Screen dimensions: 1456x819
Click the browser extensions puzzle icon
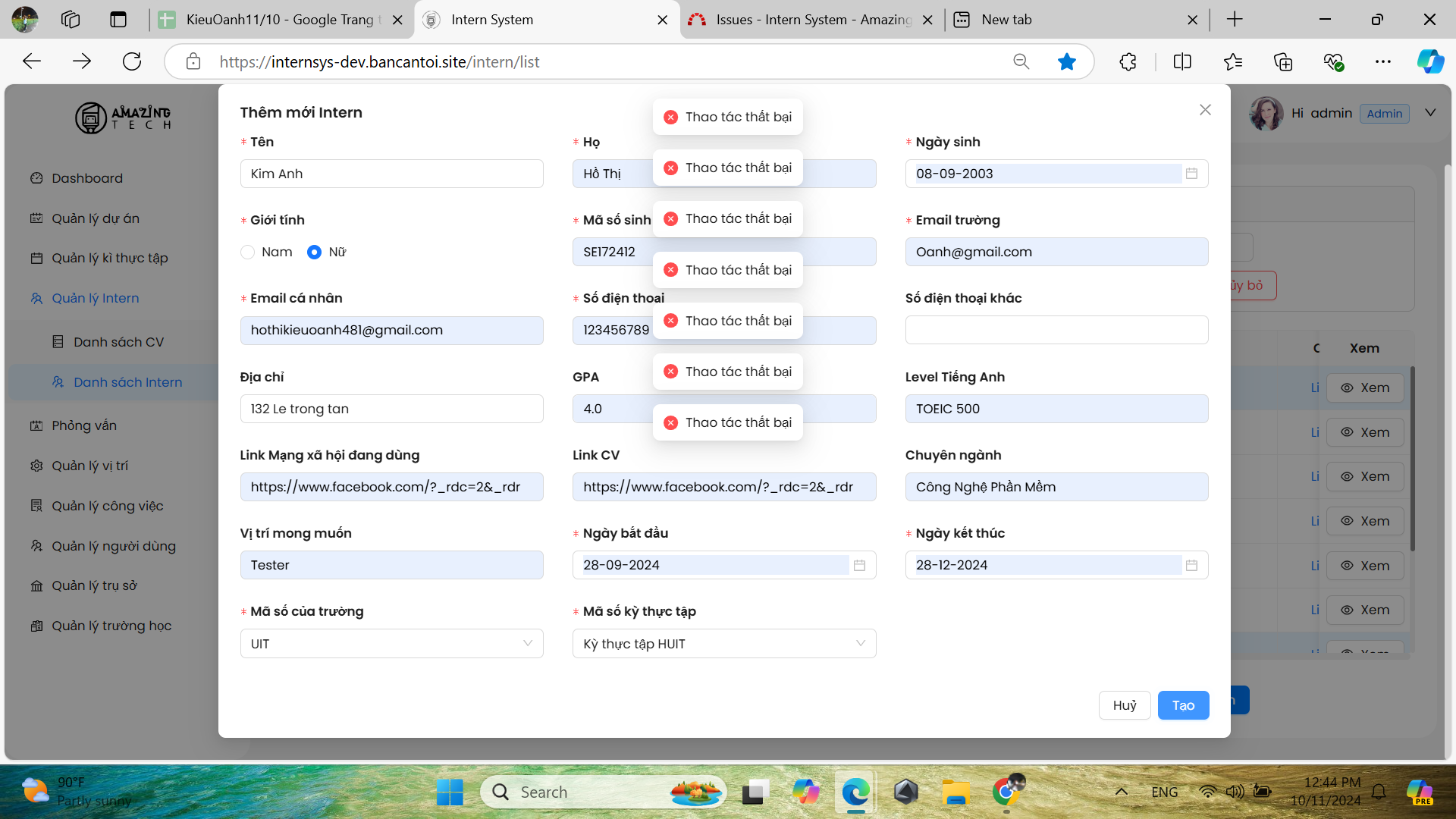tap(1128, 62)
